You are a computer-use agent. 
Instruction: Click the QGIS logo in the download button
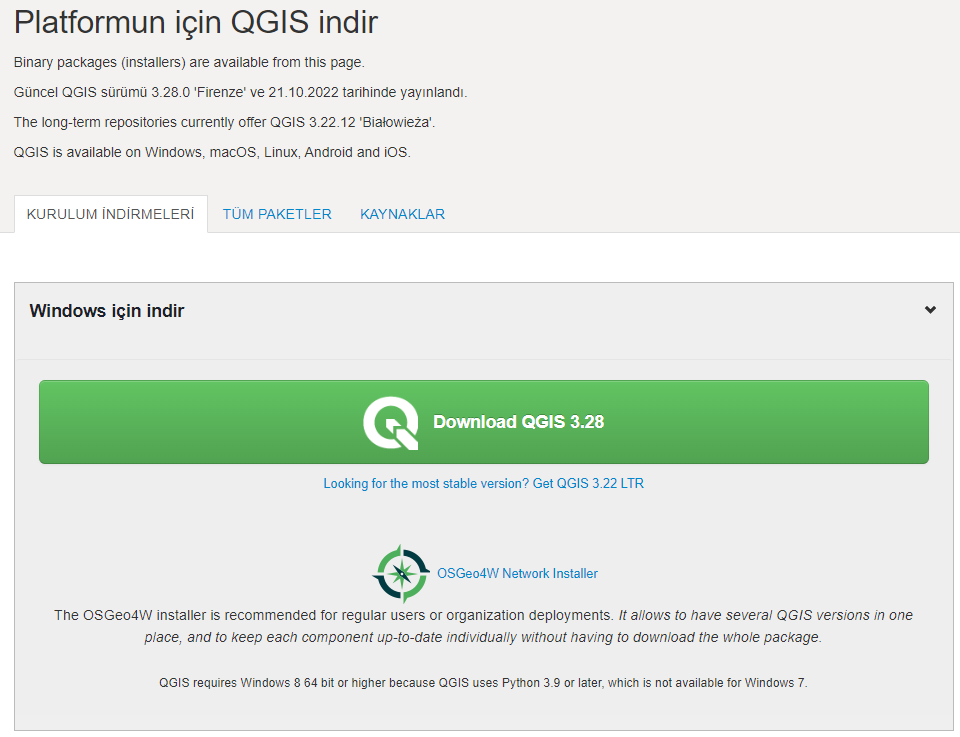point(391,422)
